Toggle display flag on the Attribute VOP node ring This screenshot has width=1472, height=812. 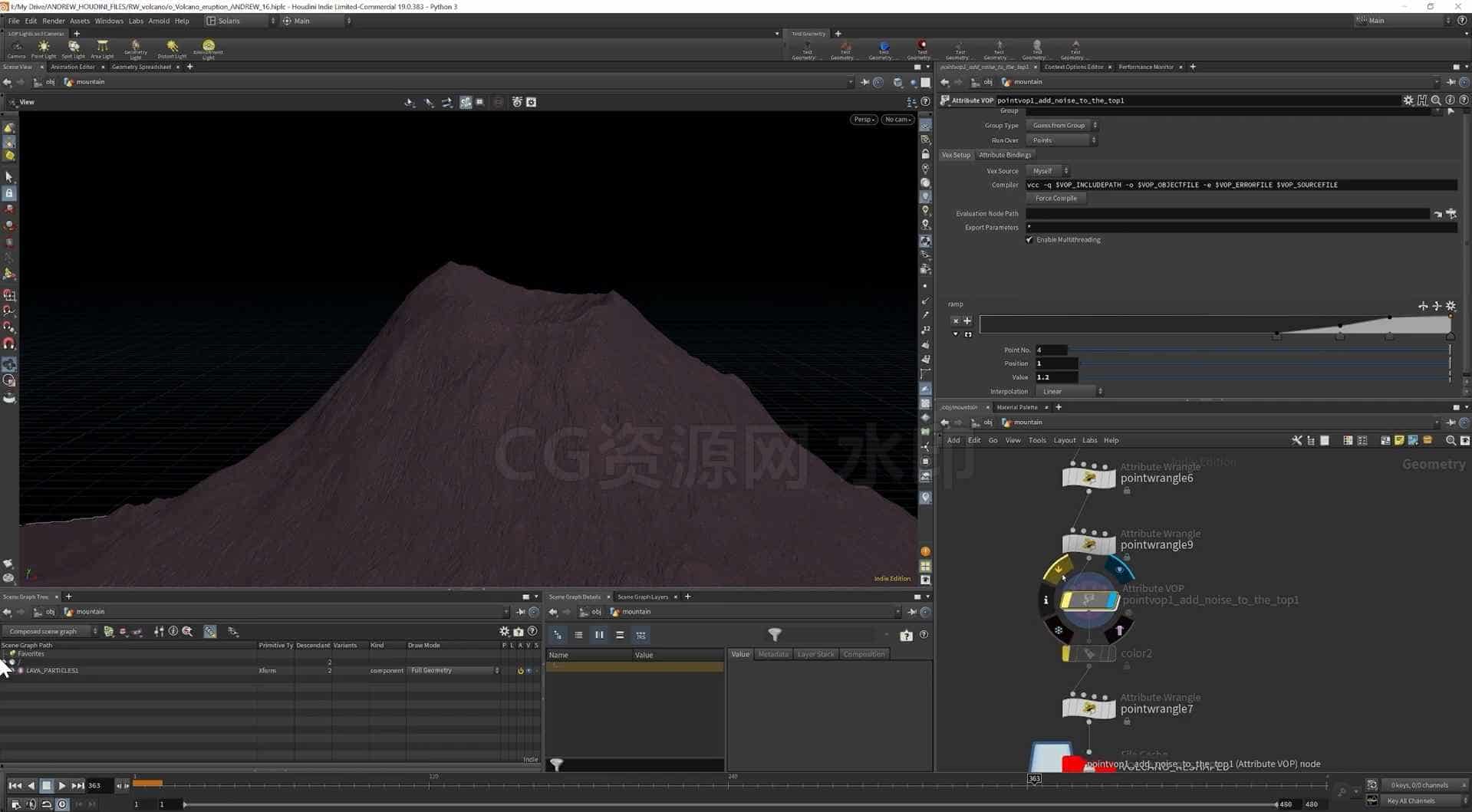(x=1119, y=570)
